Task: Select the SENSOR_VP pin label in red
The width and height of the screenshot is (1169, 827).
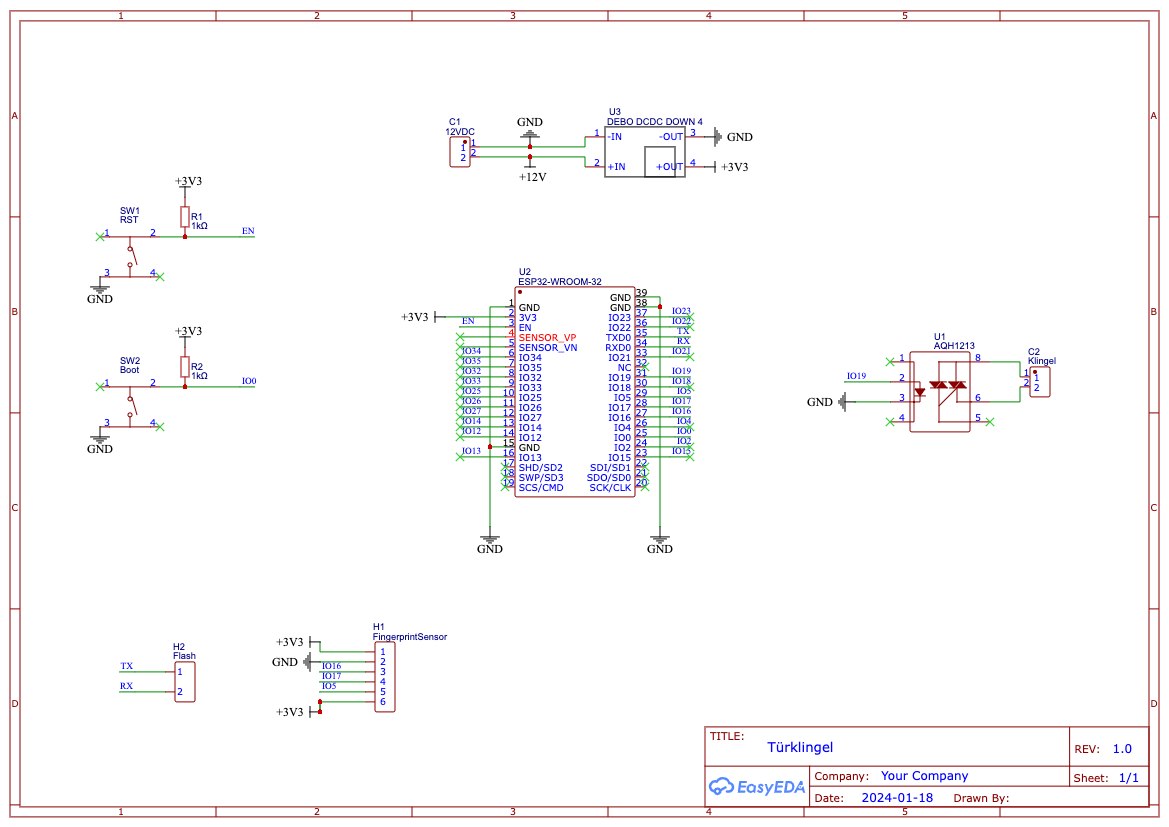Action: click(547, 338)
